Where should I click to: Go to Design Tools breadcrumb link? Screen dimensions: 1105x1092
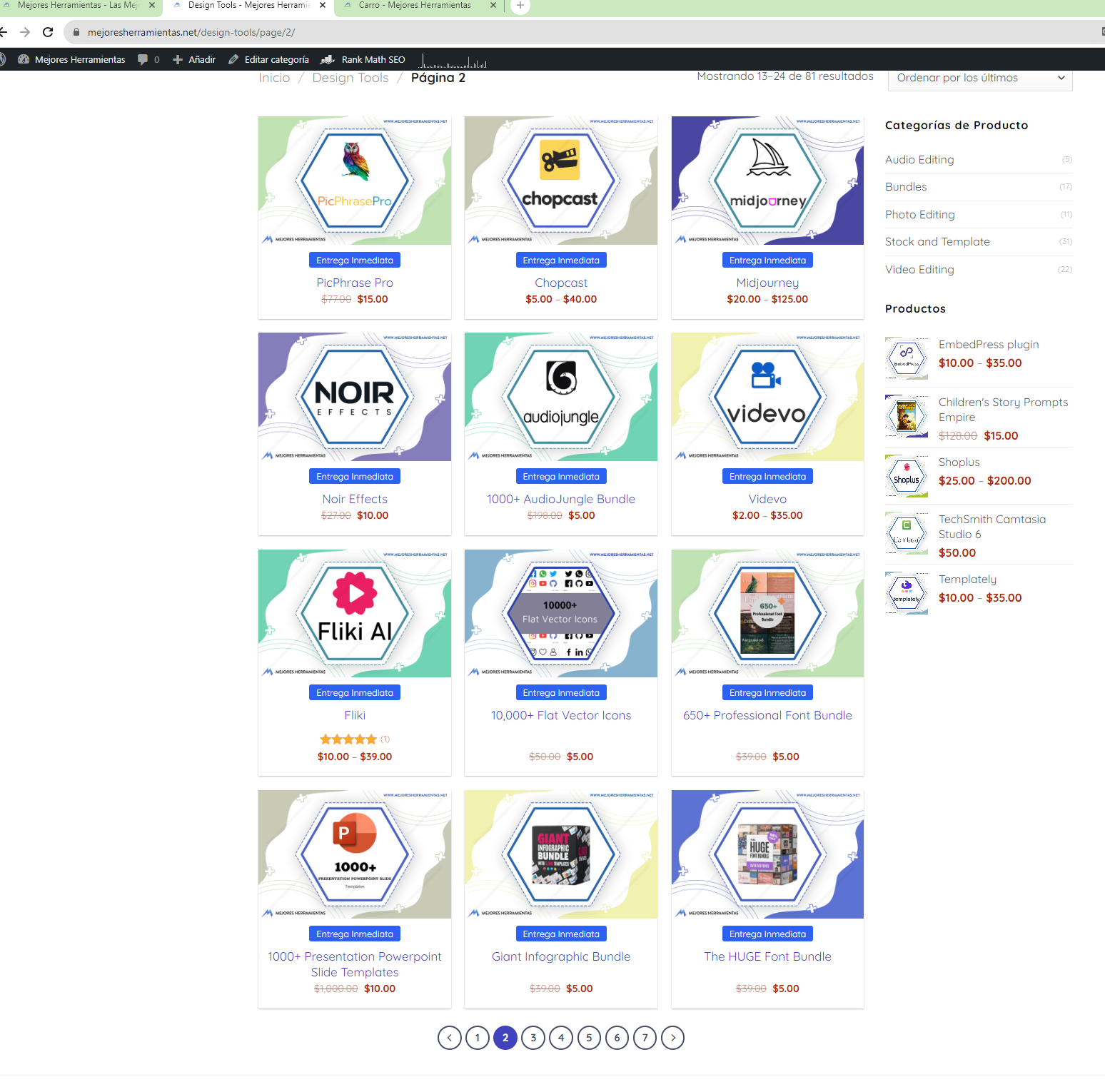pyautogui.click(x=350, y=78)
